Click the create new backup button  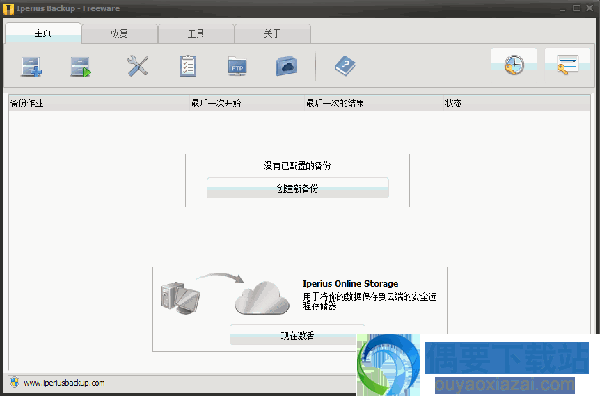click(298, 188)
